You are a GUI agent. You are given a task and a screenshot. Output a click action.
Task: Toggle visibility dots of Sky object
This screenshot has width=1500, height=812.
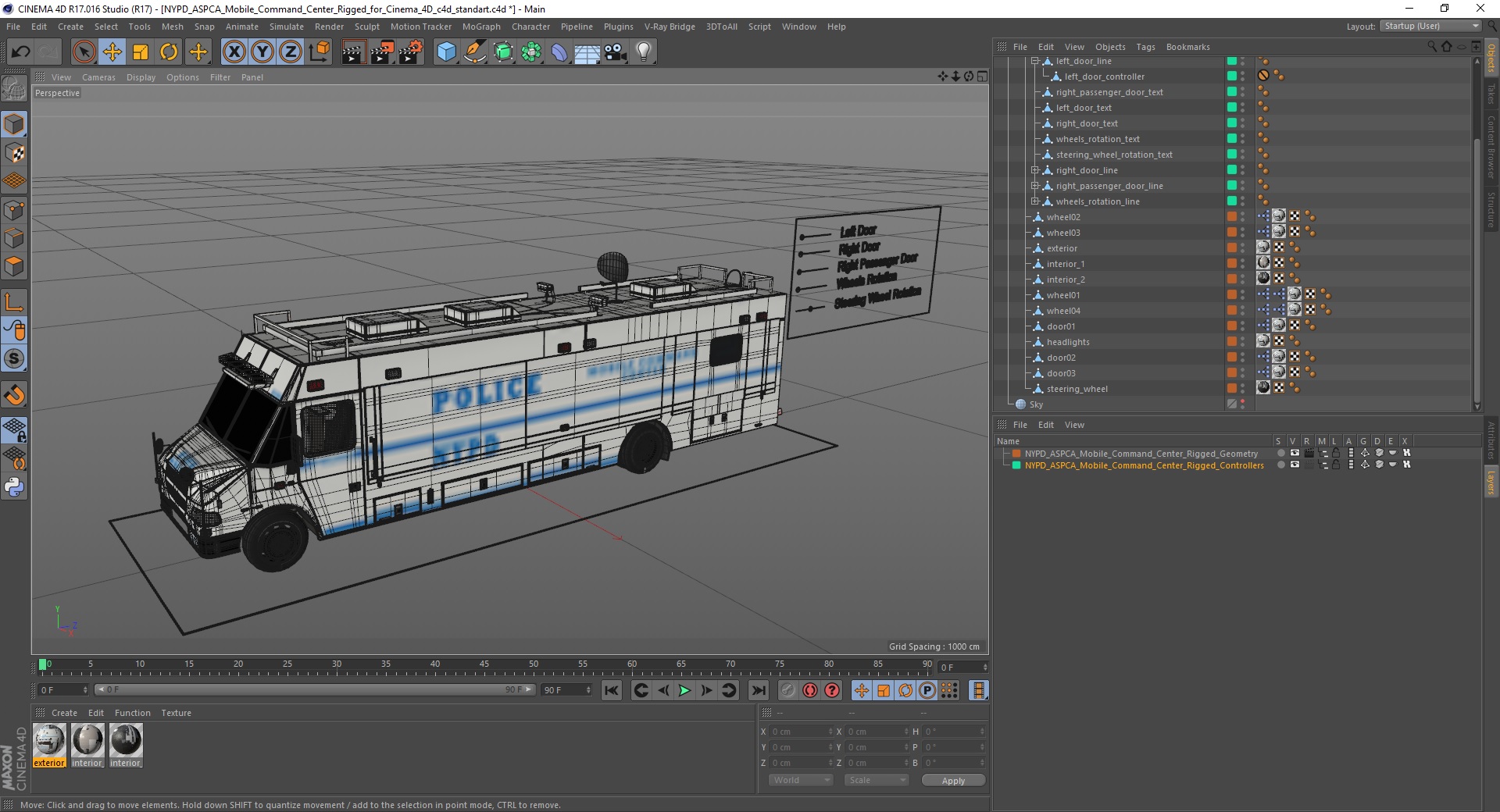pyautogui.click(x=1243, y=404)
